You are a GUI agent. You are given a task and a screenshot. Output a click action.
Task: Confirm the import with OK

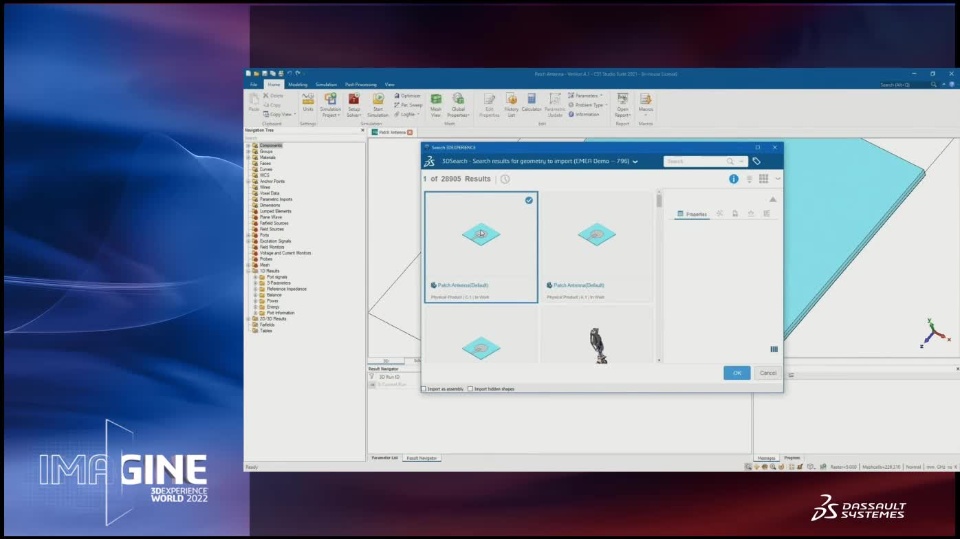[737, 373]
